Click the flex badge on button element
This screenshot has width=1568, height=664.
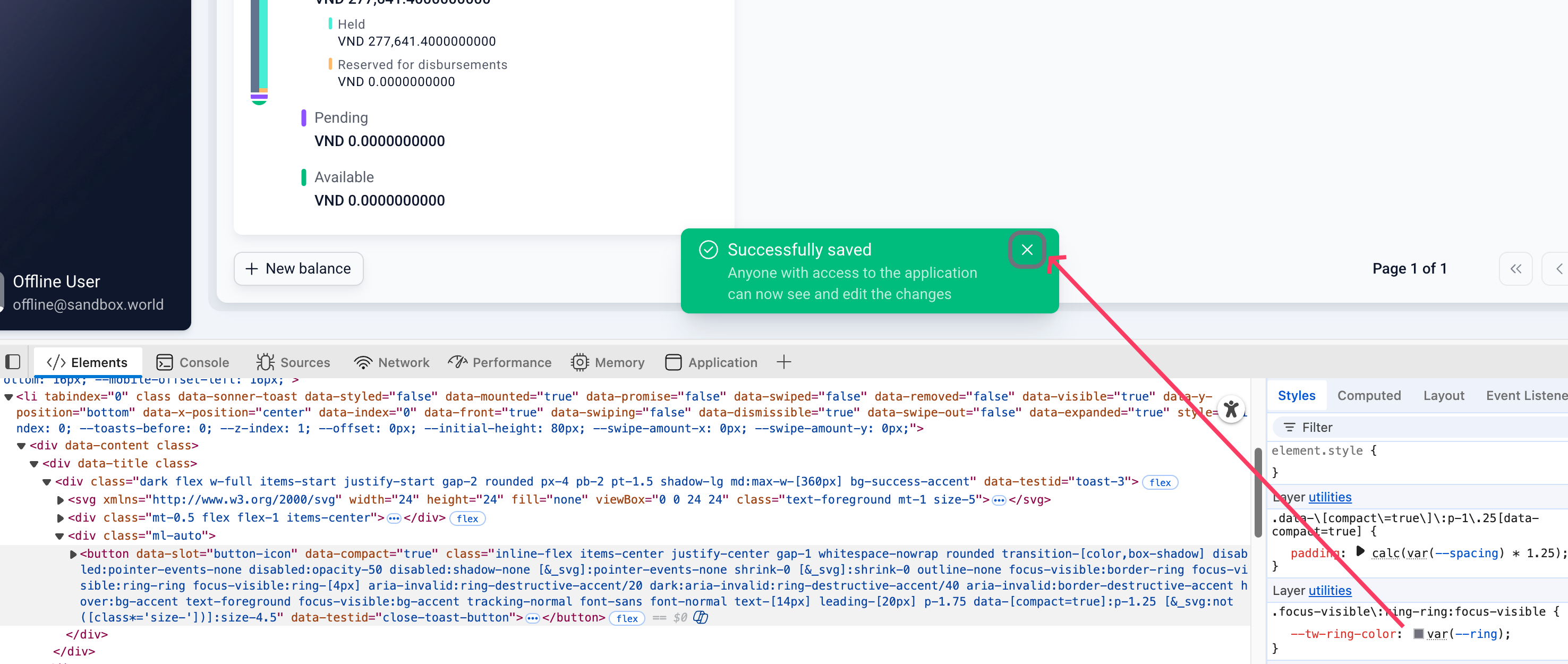pos(627,618)
